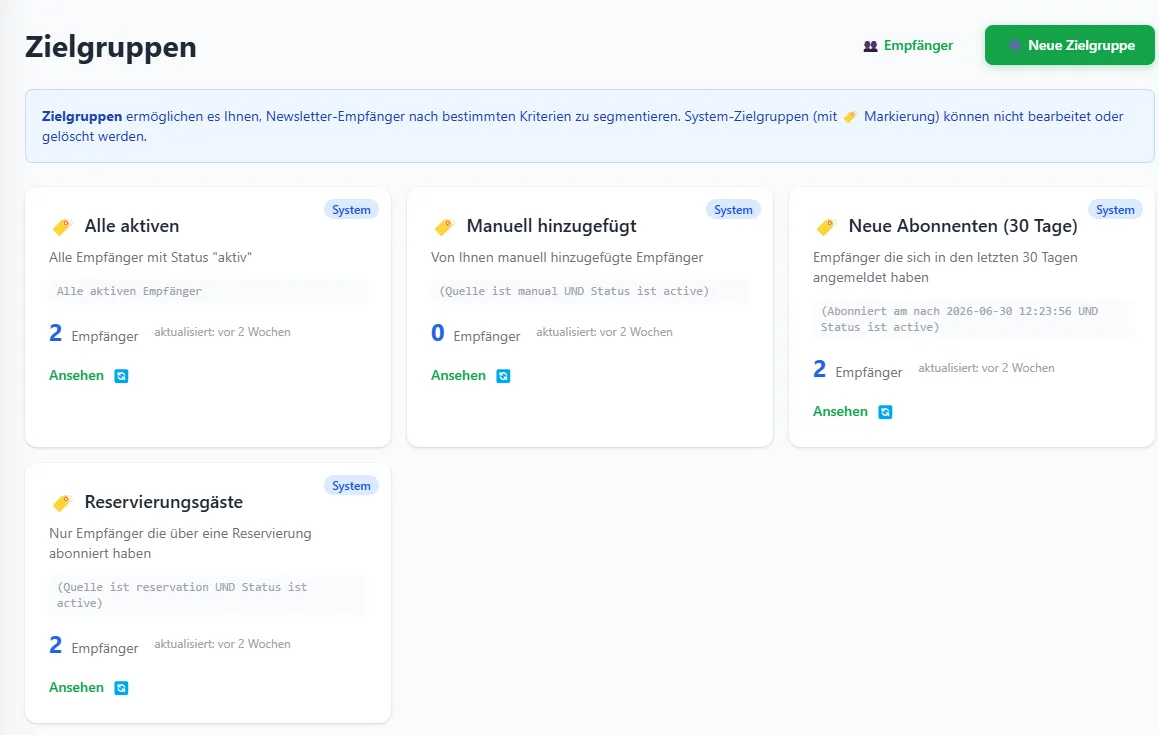This screenshot has width=1159, height=735.
Task: Refresh the Neue Abonnenten recipient count
Action: (x=885, y=412)
